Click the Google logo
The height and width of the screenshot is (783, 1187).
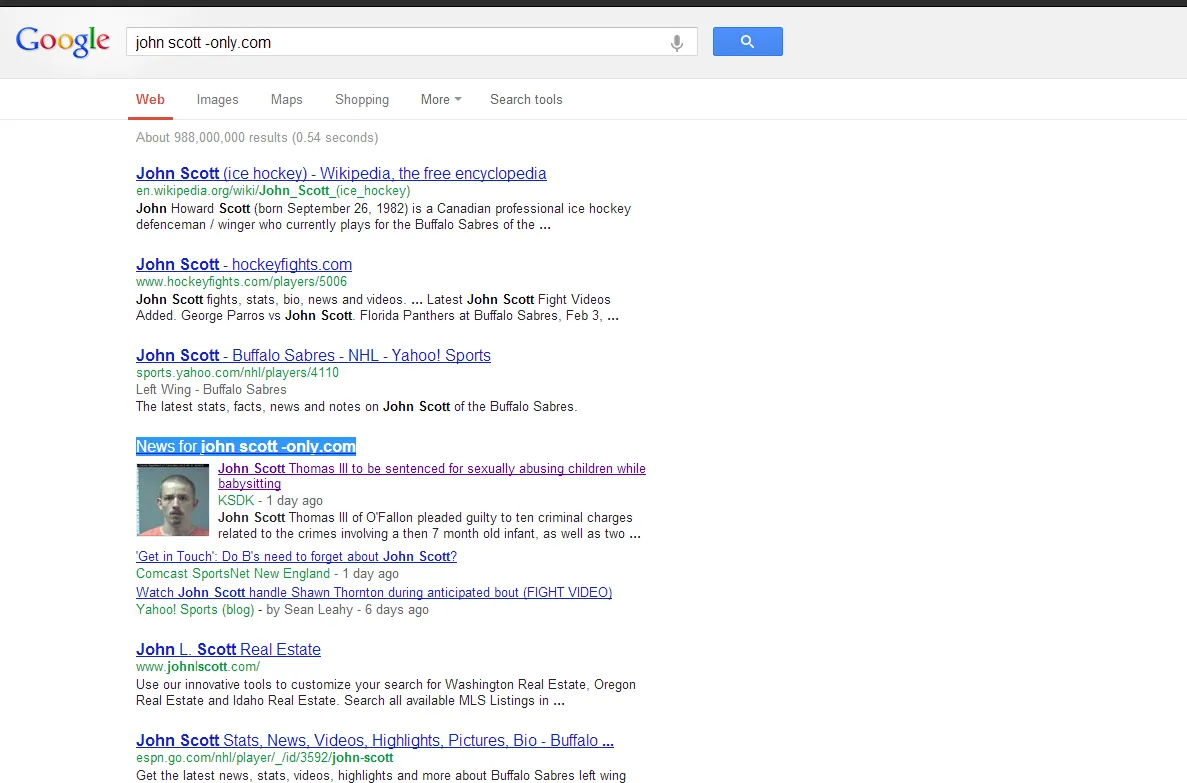tap(63, 41)
